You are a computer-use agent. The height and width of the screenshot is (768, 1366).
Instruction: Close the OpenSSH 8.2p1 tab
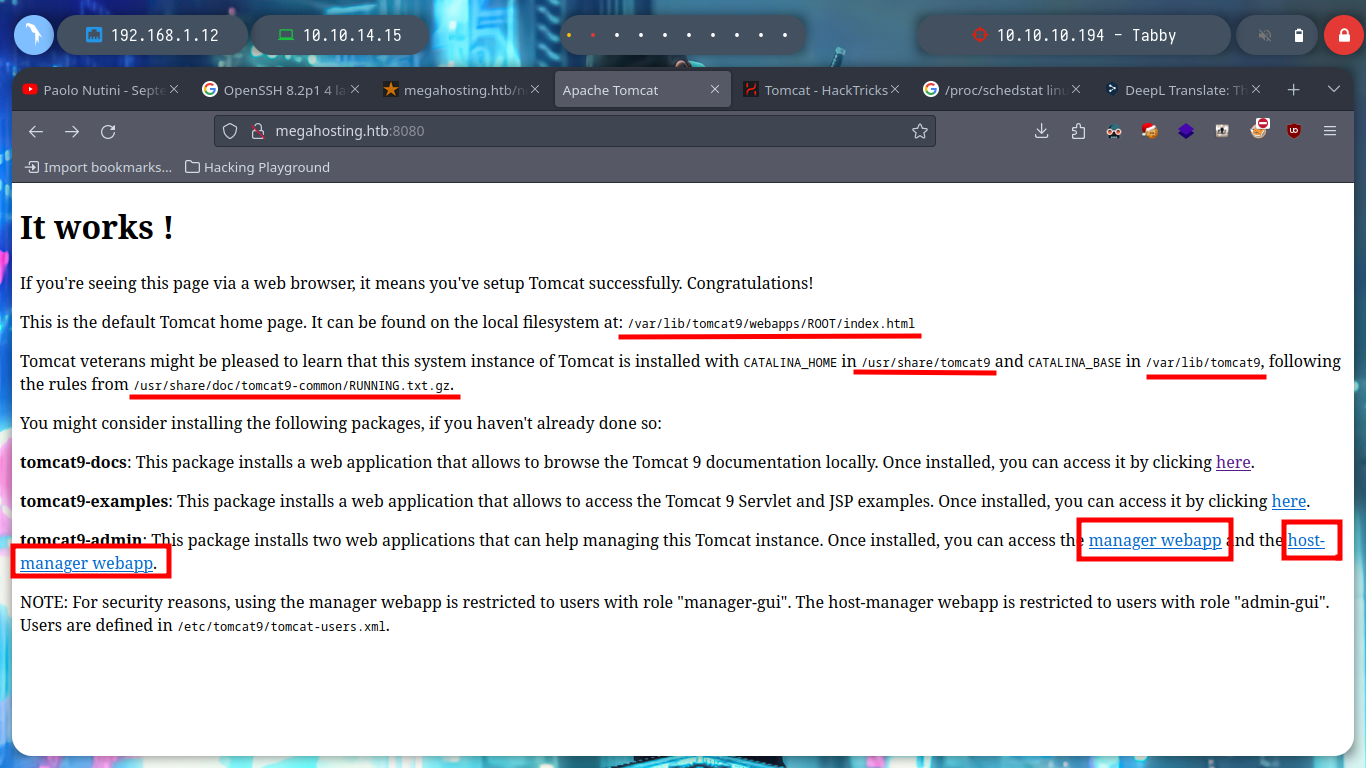point(354,90)
